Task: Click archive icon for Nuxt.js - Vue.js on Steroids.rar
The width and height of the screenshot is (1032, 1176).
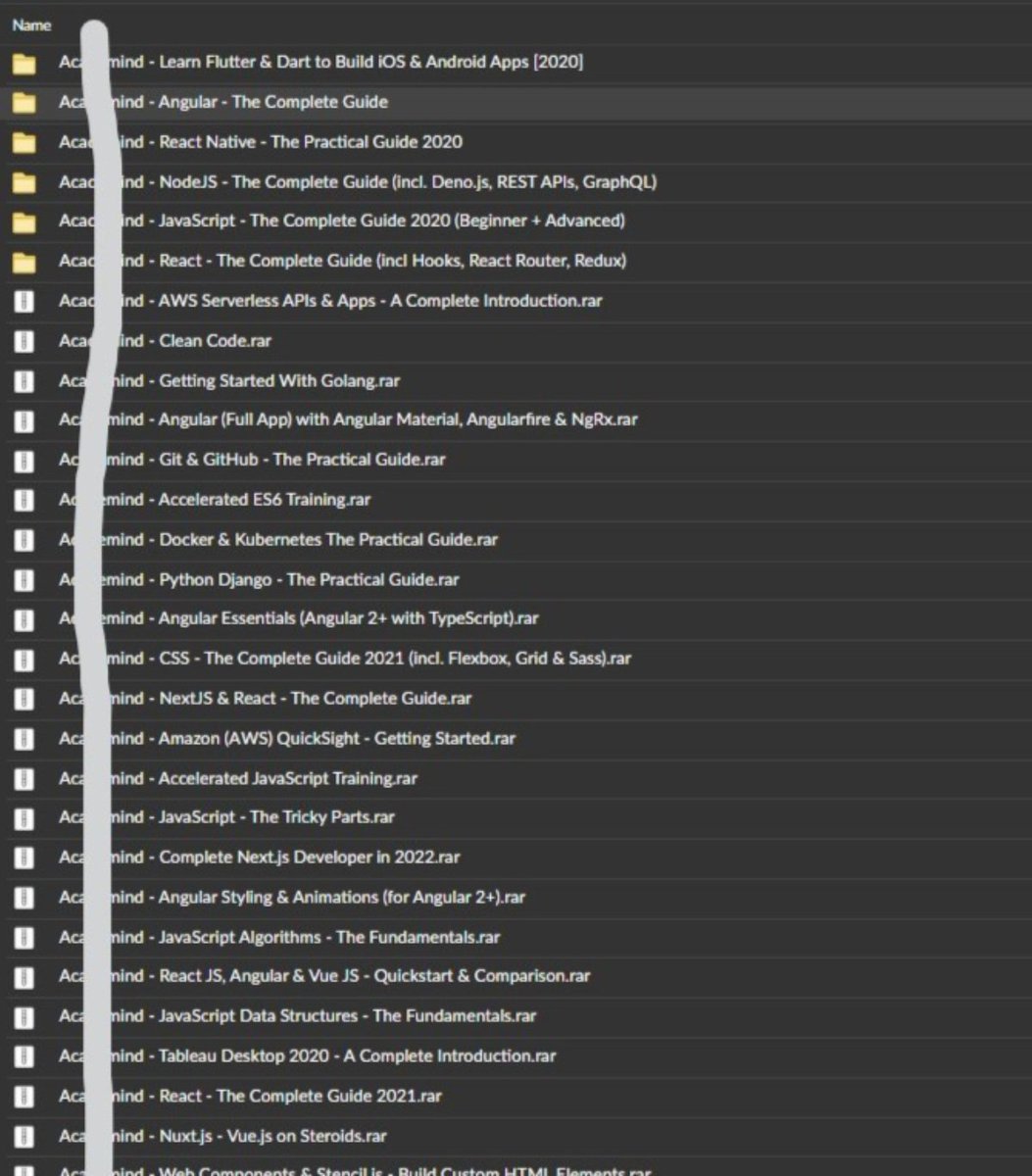Action: click(25, 1137)
